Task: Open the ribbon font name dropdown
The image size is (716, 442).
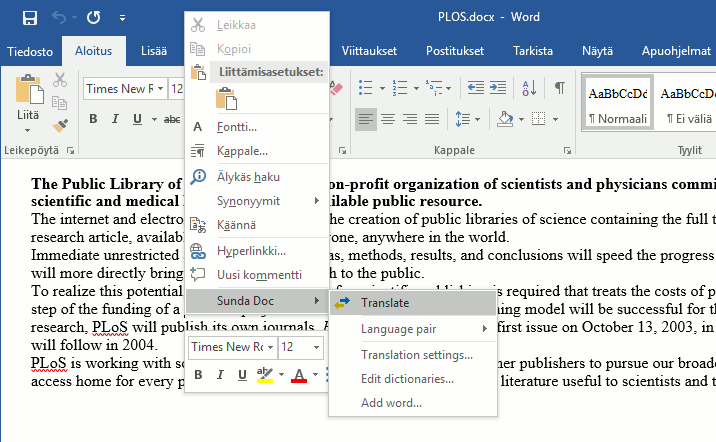Action: pyautogui.click(x=160, y=89)
